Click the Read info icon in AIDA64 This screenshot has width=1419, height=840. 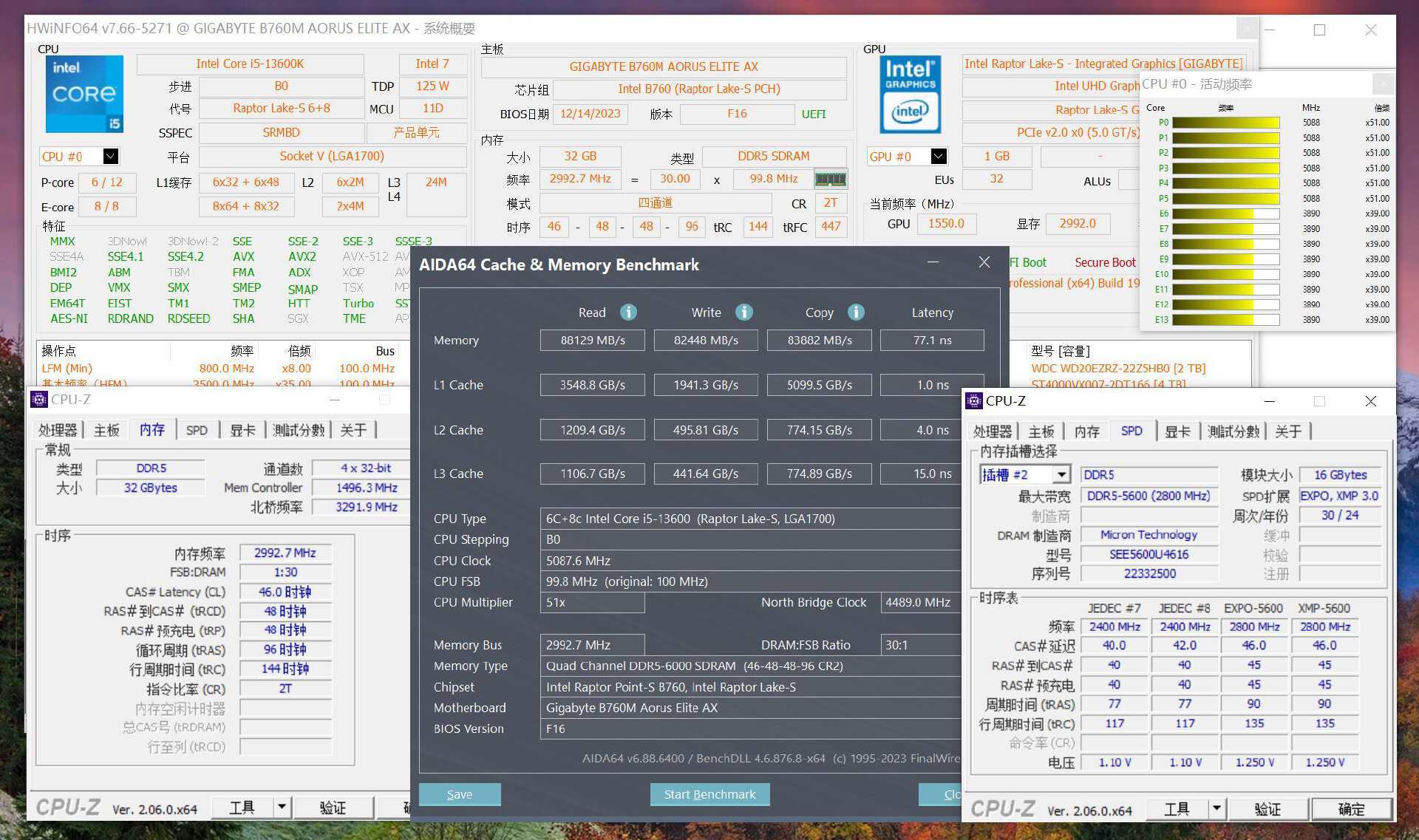pyautogui.click(x=628, y=312)
